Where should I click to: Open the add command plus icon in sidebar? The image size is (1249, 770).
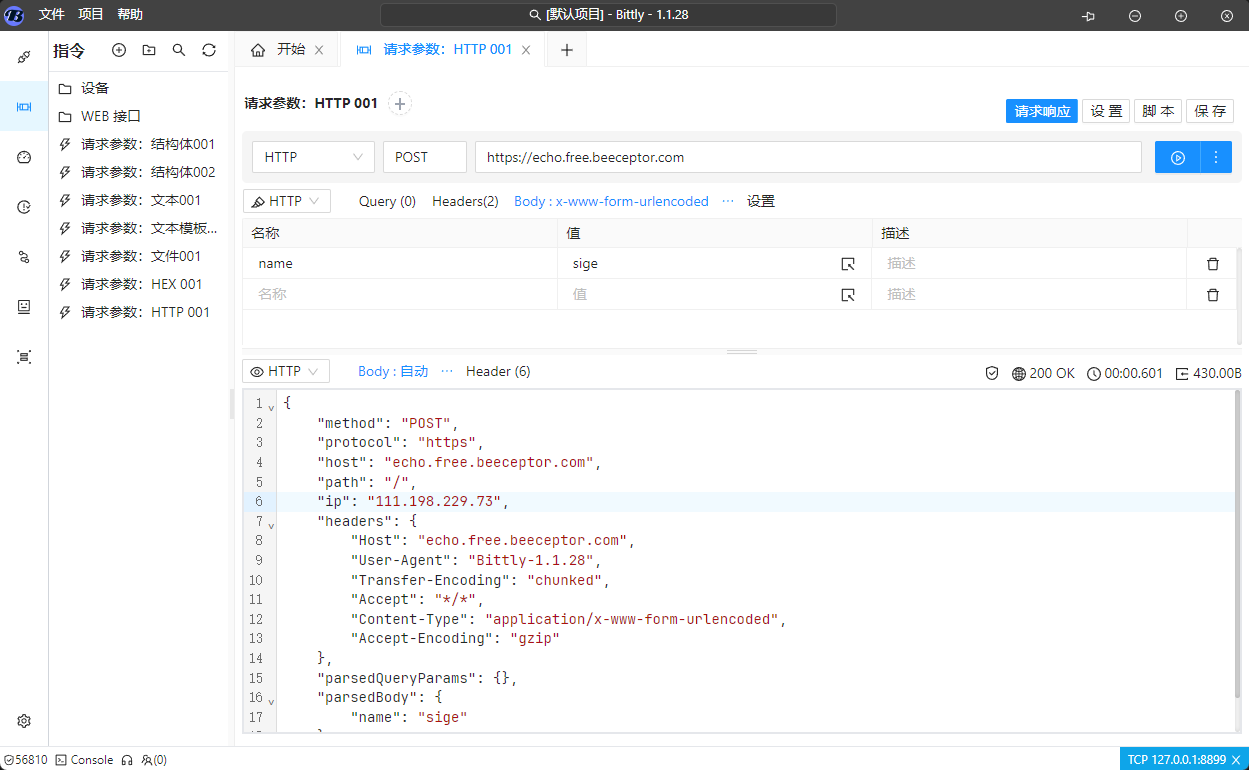119,50
